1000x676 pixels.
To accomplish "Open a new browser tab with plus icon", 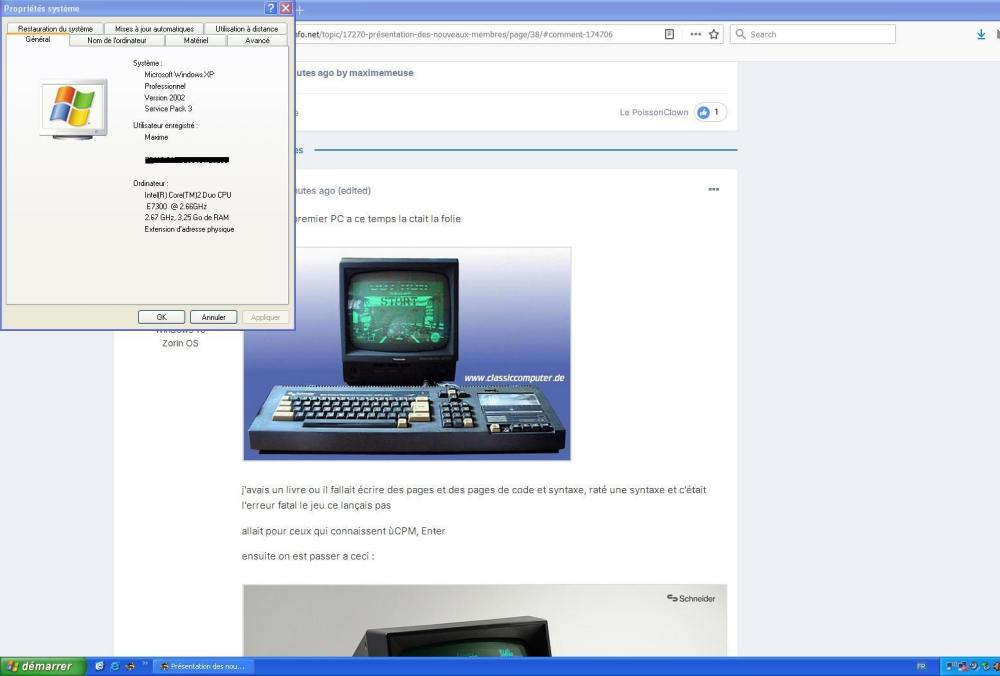I will click(300, 10).
